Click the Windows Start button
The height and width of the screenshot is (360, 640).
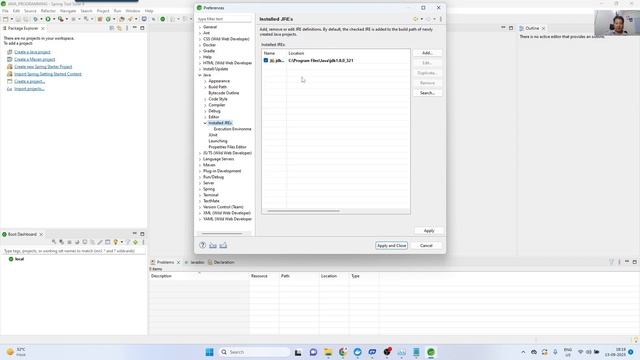(x=209, y=352)
